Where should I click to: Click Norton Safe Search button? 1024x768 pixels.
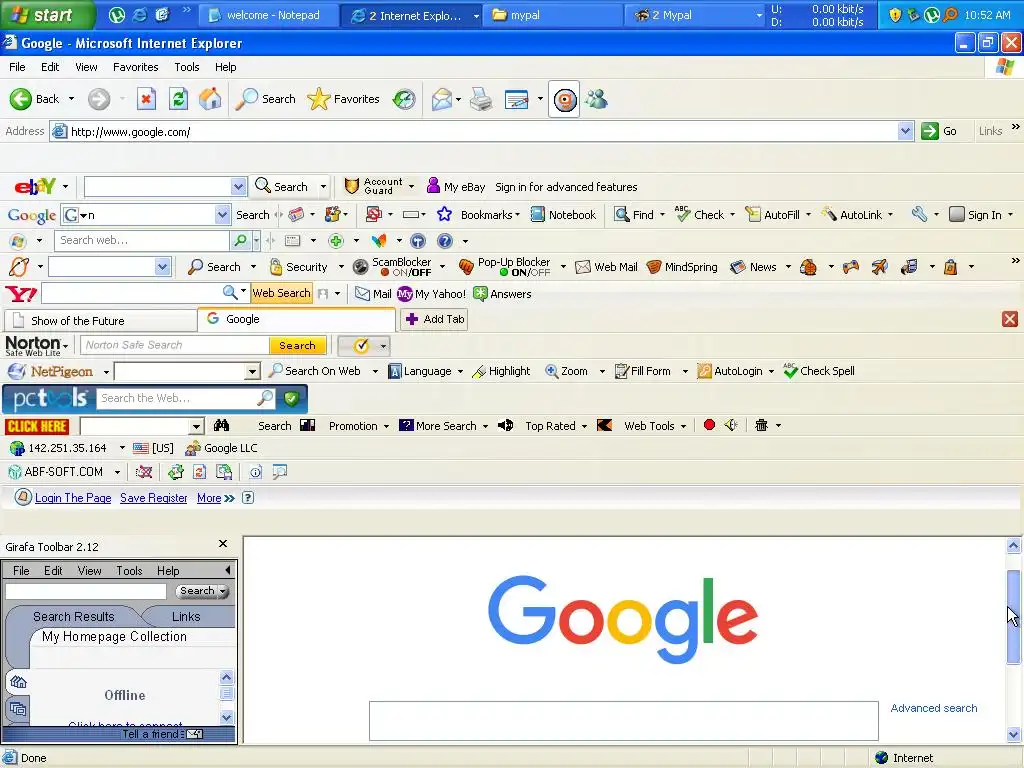pos(297,345)
